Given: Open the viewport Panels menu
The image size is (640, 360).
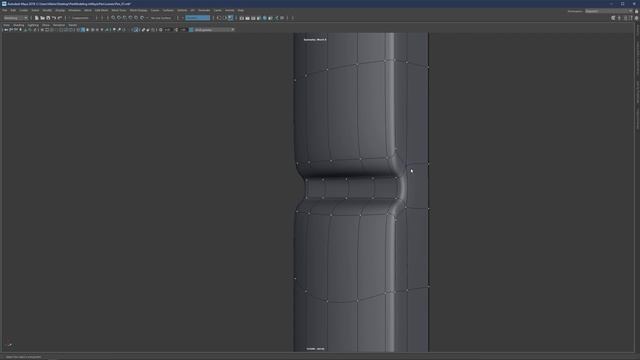Looking at the screenshot, I should point(73,25).
